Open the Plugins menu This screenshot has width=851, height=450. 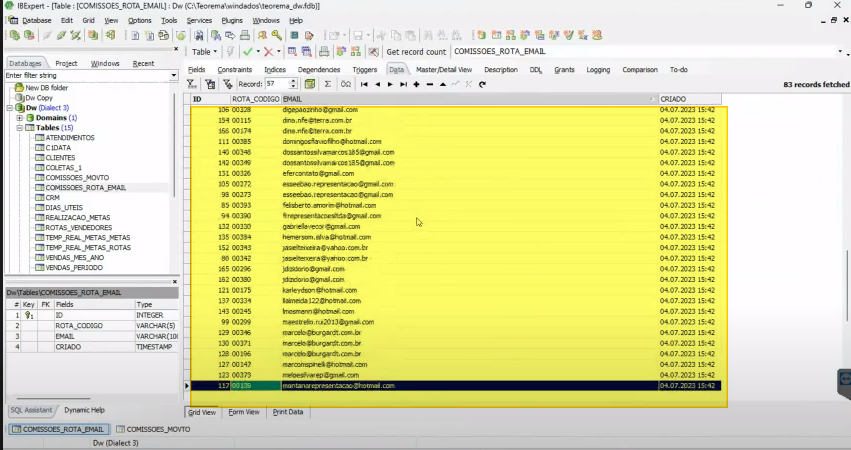pyautogui.click(x=232, y=20)
